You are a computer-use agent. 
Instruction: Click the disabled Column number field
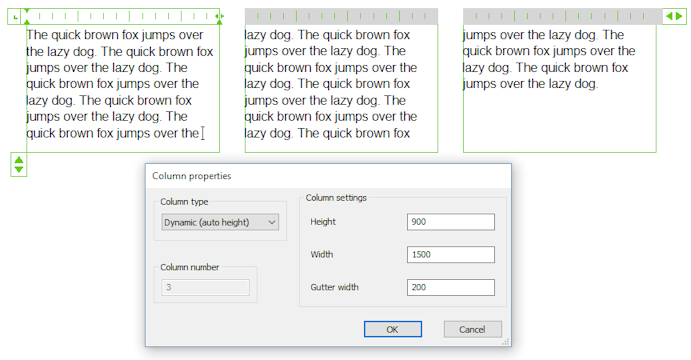(x=205, y=288)
